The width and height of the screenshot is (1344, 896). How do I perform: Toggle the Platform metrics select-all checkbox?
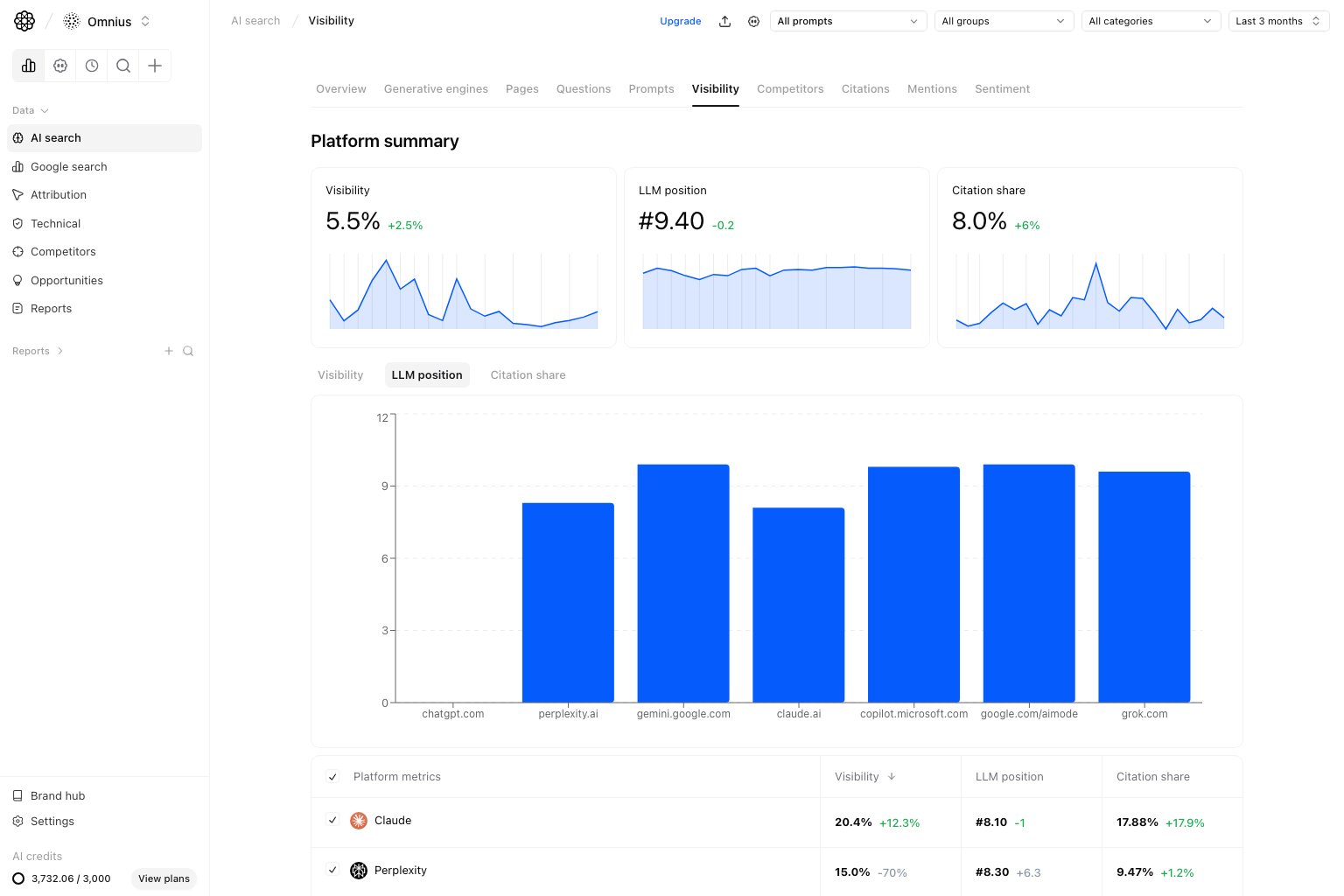[332, 777]
